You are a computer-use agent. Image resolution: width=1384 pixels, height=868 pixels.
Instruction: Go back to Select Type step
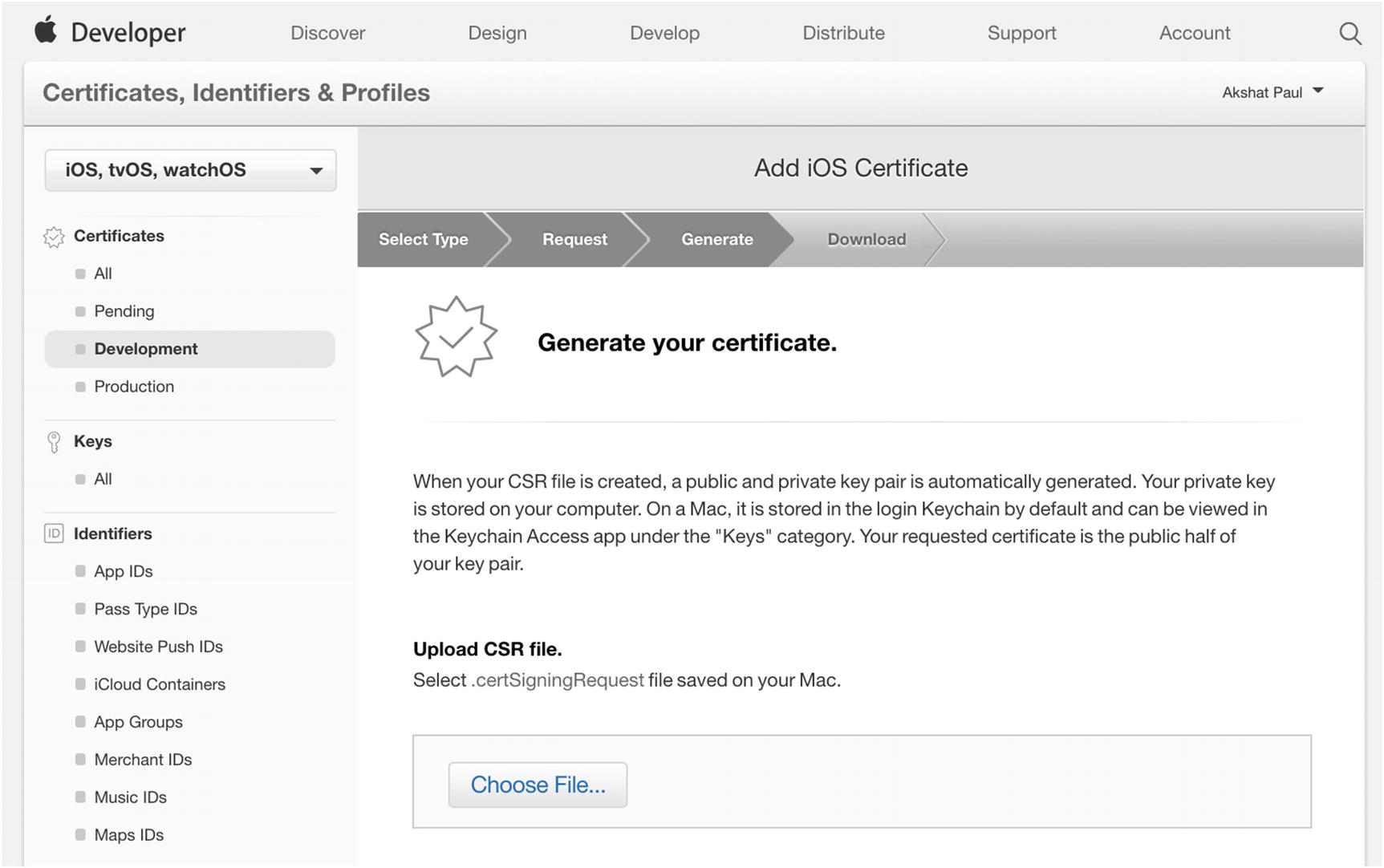point(423,239)
